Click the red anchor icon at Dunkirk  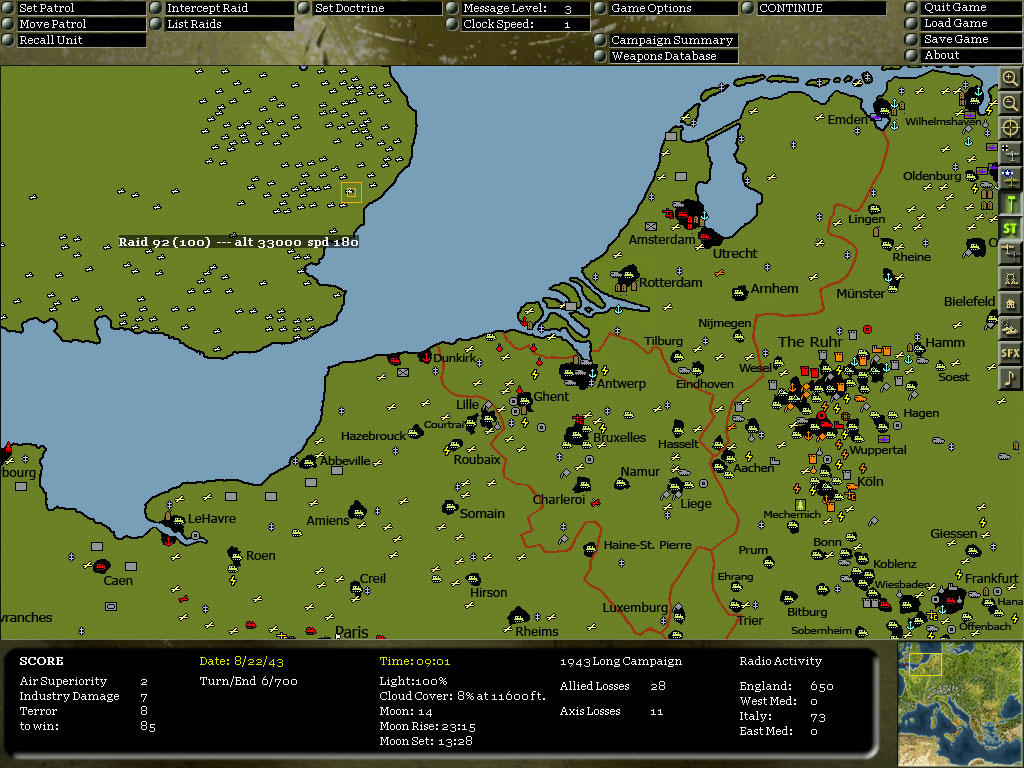[x=426, y=357]
